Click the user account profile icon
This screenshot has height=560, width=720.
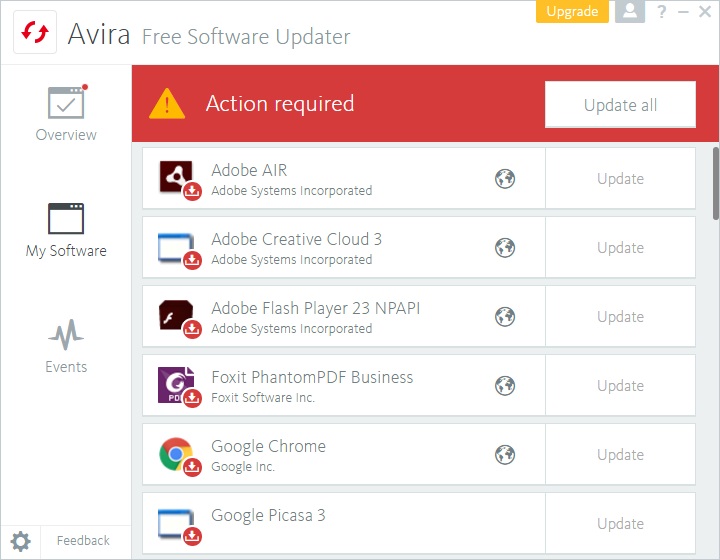(x=630, y=11)
